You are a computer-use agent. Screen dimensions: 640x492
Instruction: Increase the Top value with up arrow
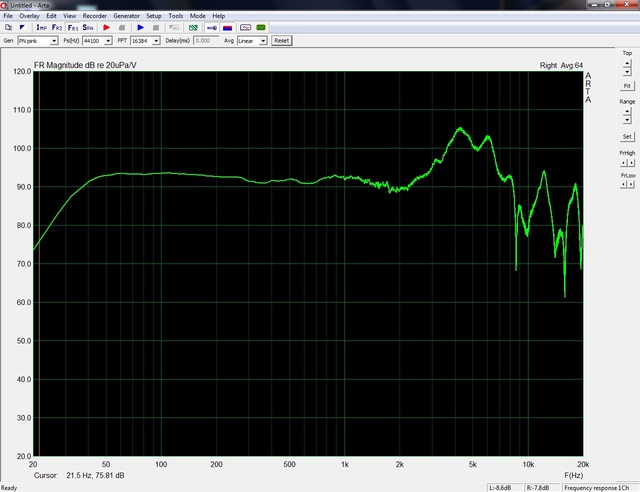[627, 62]
